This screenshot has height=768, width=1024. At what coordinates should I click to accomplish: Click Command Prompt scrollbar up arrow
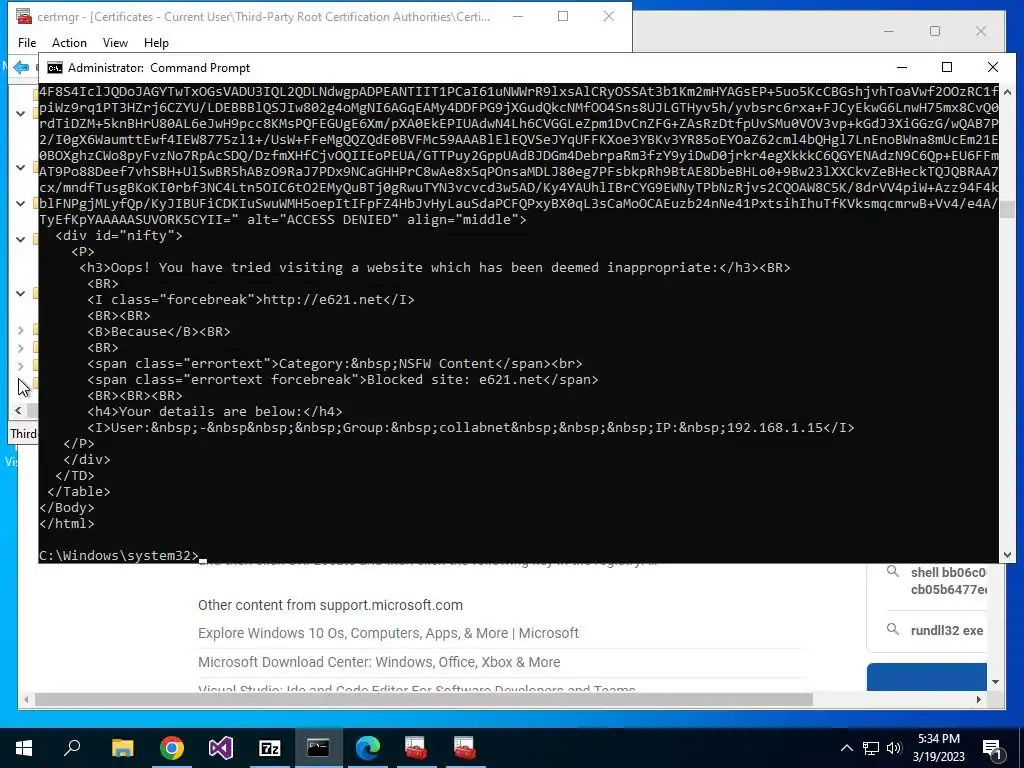coord(1008,92)
